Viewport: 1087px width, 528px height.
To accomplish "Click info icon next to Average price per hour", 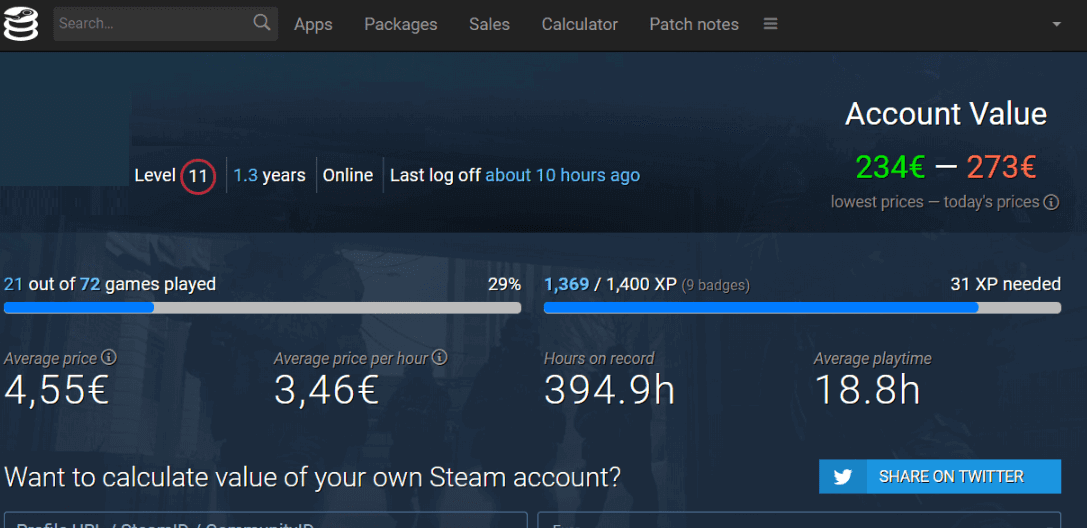I will (x=439, y=357).
